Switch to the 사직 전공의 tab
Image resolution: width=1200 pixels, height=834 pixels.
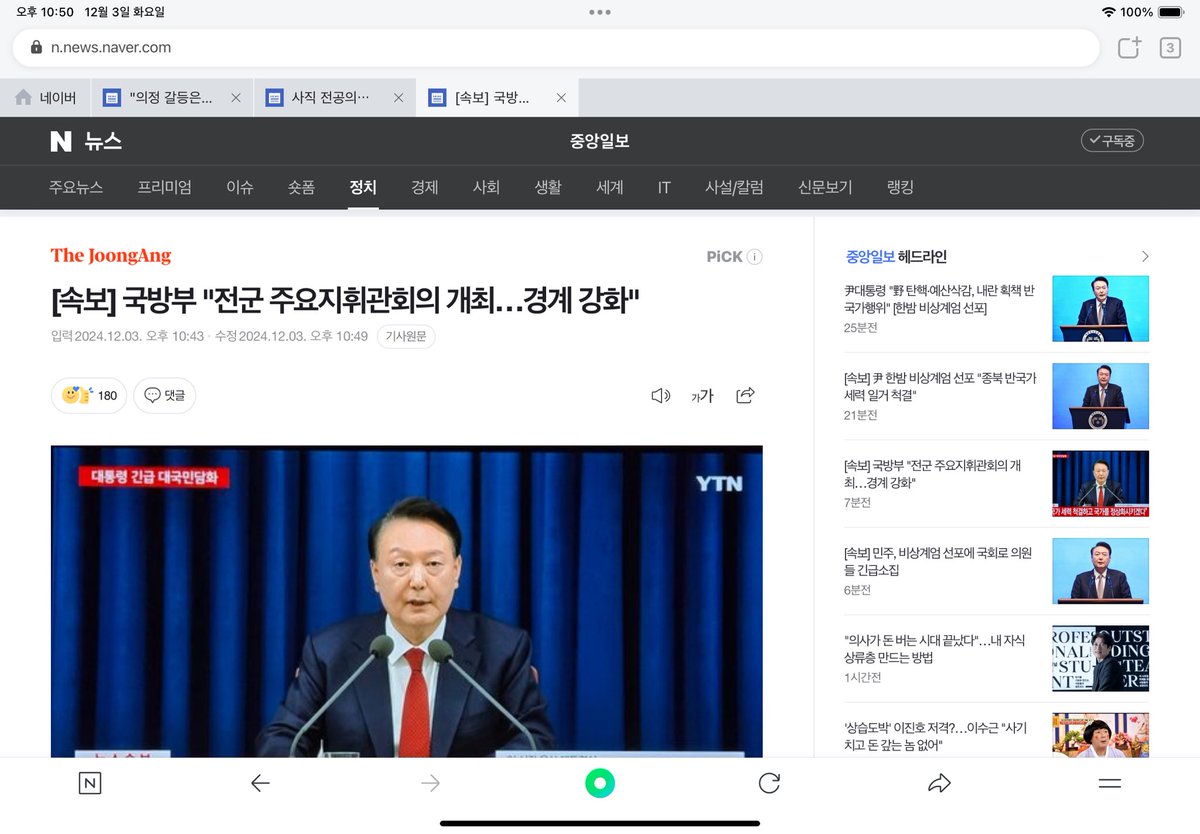(x=320, y=98)
